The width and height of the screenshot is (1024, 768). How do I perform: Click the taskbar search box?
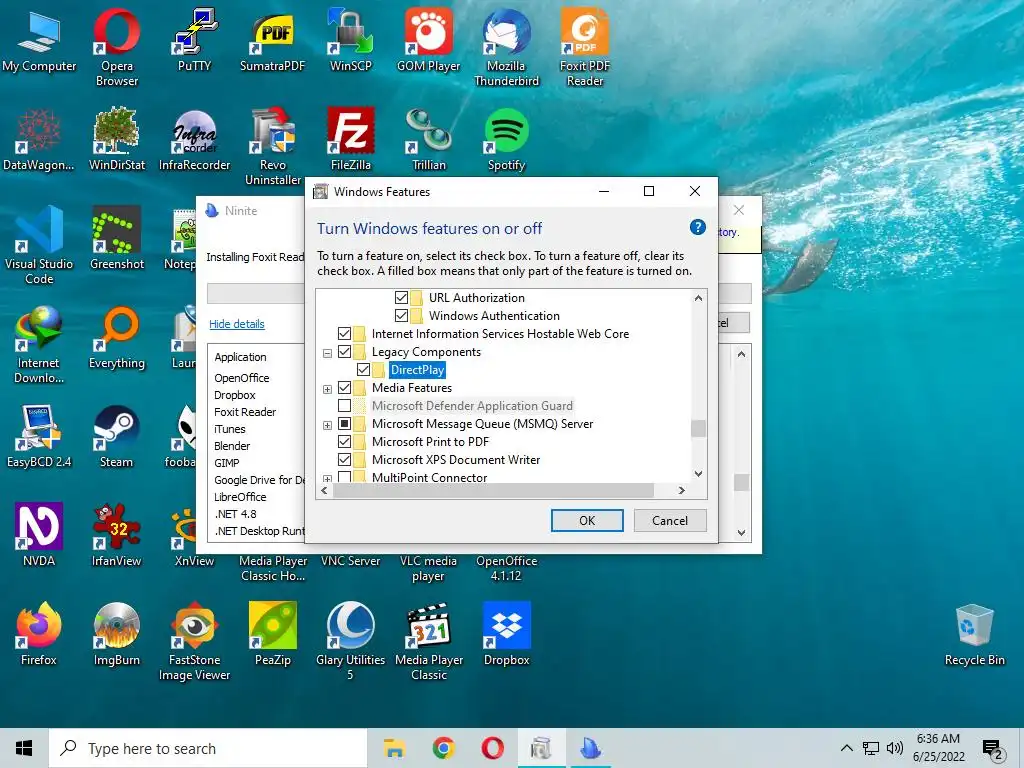pyautogui.click(x=208, y=748)
